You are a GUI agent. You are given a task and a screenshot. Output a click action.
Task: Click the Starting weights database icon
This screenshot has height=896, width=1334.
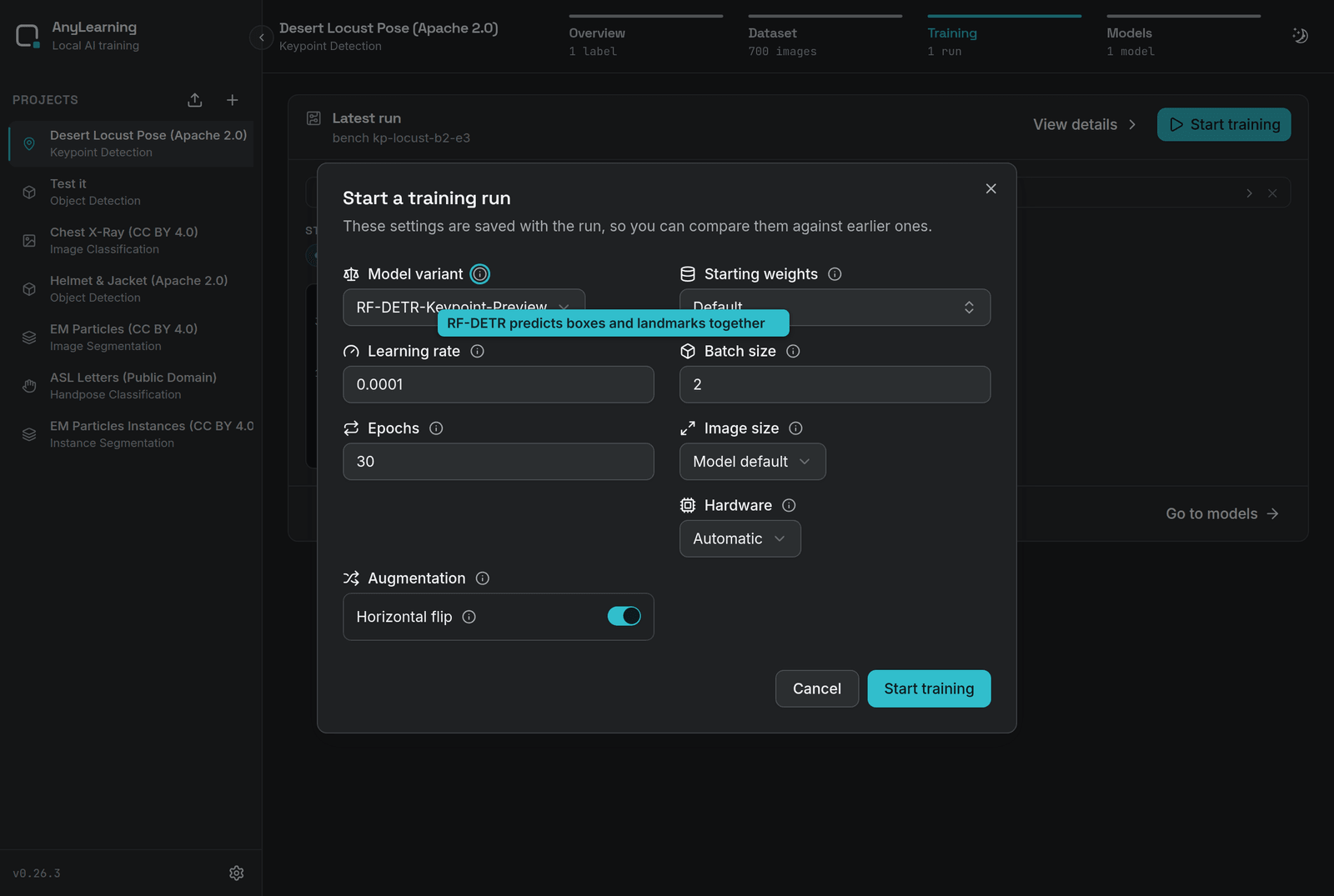[x=688, y=274]
